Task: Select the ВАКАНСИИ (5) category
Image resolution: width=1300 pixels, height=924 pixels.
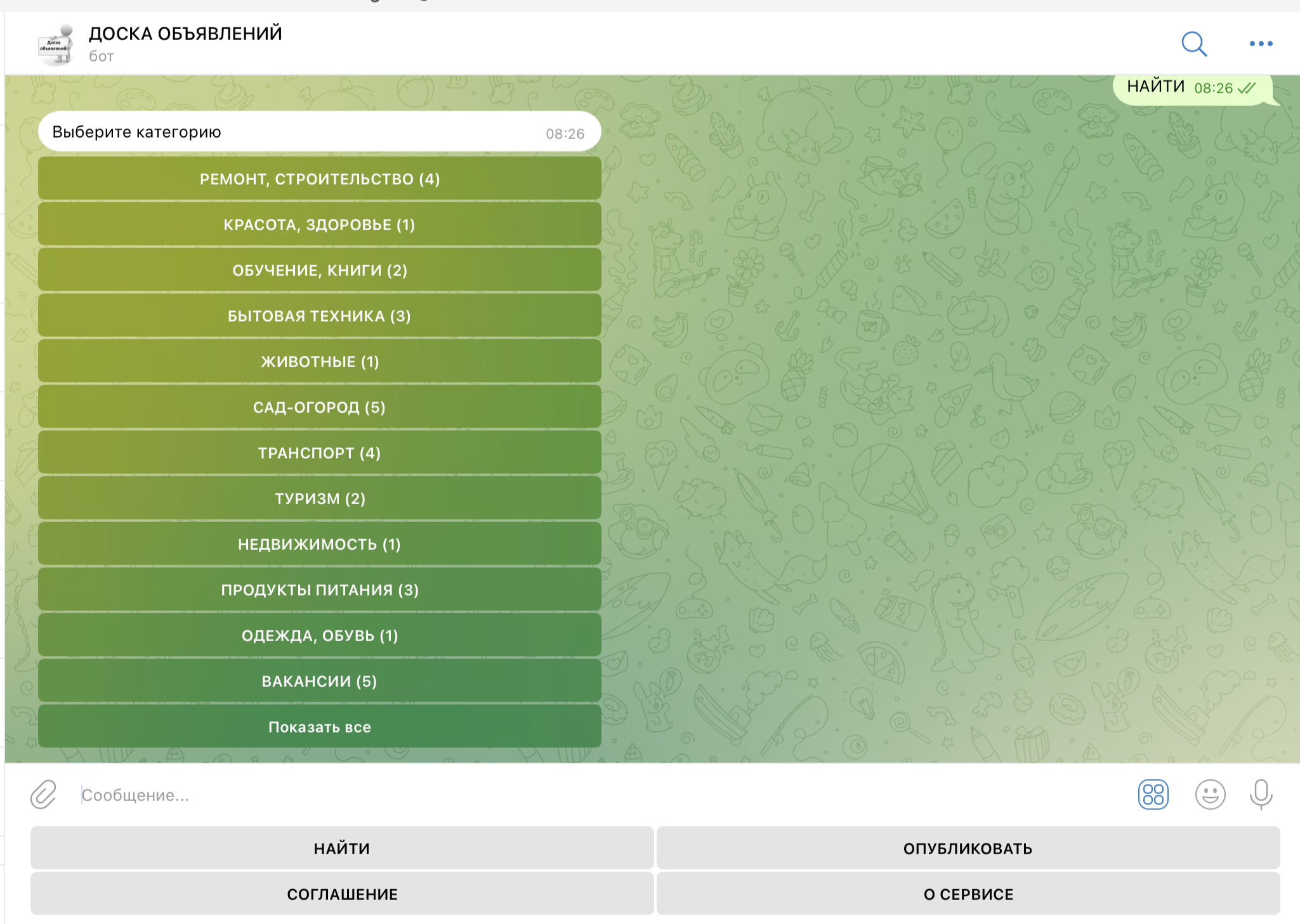Action: (x=319, y=681)
